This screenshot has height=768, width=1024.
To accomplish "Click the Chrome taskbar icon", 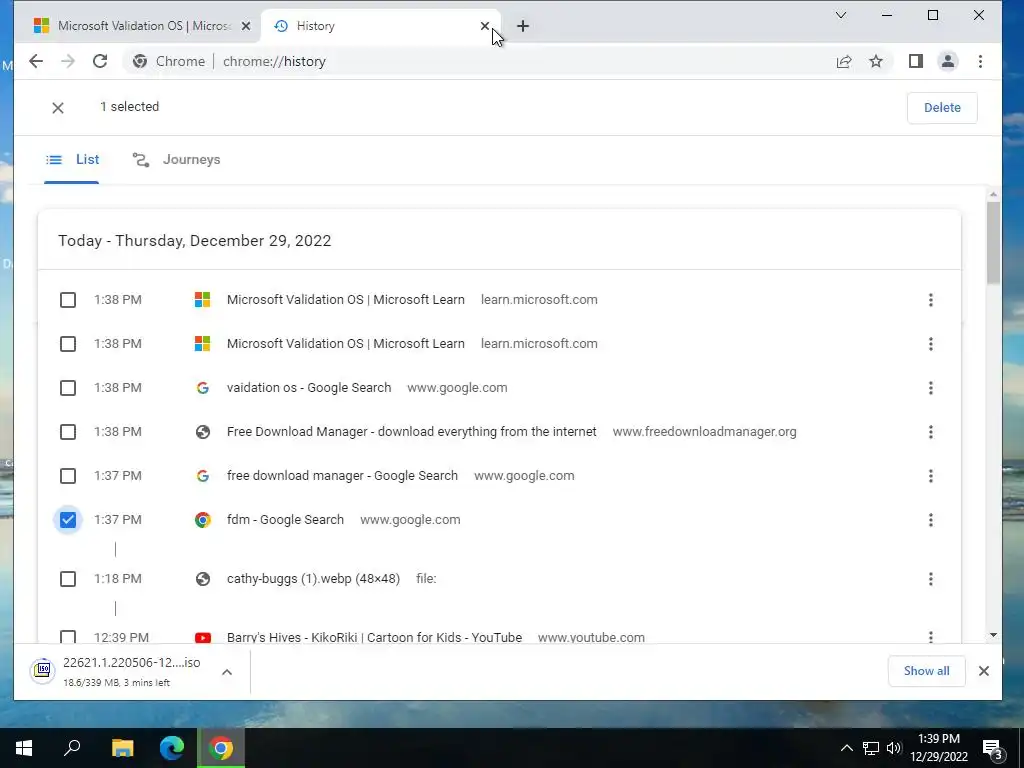I will click(x=221, y=748).
